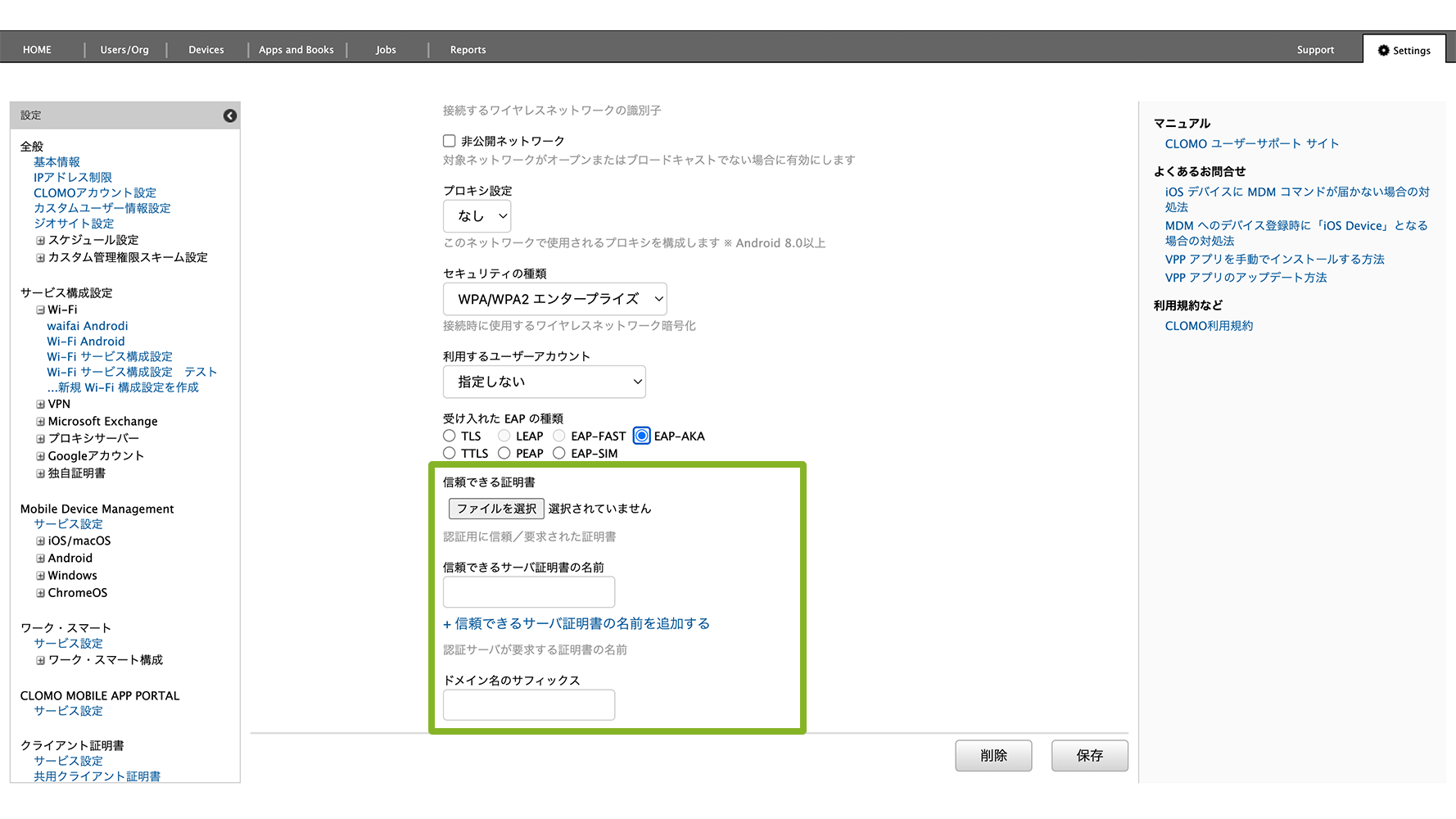Screen dimensions: 1456x819
Task: Enable the 非公開ネットワーク checkbox
Action: pyautogui.click(x=450, y=141)
